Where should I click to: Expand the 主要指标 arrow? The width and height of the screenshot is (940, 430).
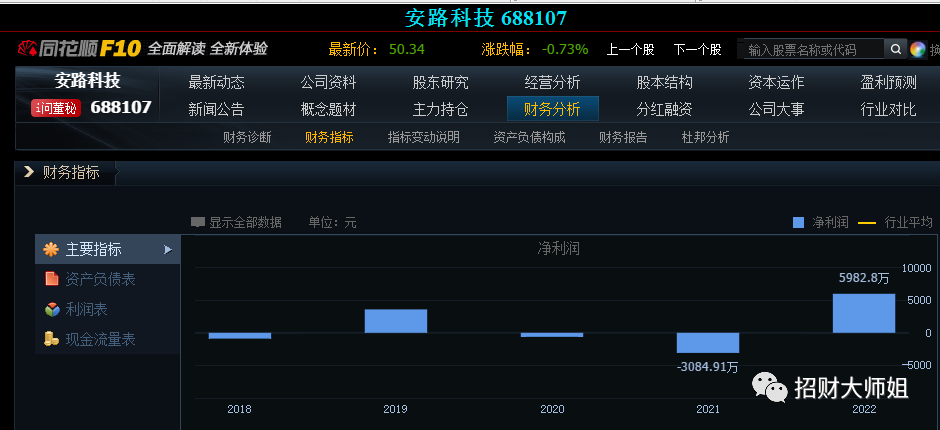click(x=168, y=249)
